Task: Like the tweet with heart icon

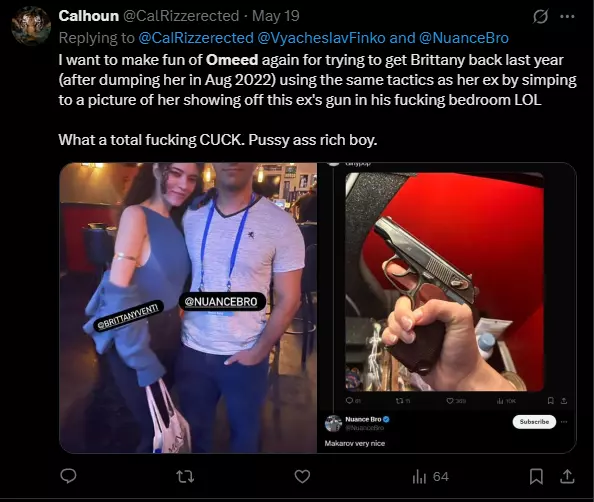Action: [x=302, y=477]
